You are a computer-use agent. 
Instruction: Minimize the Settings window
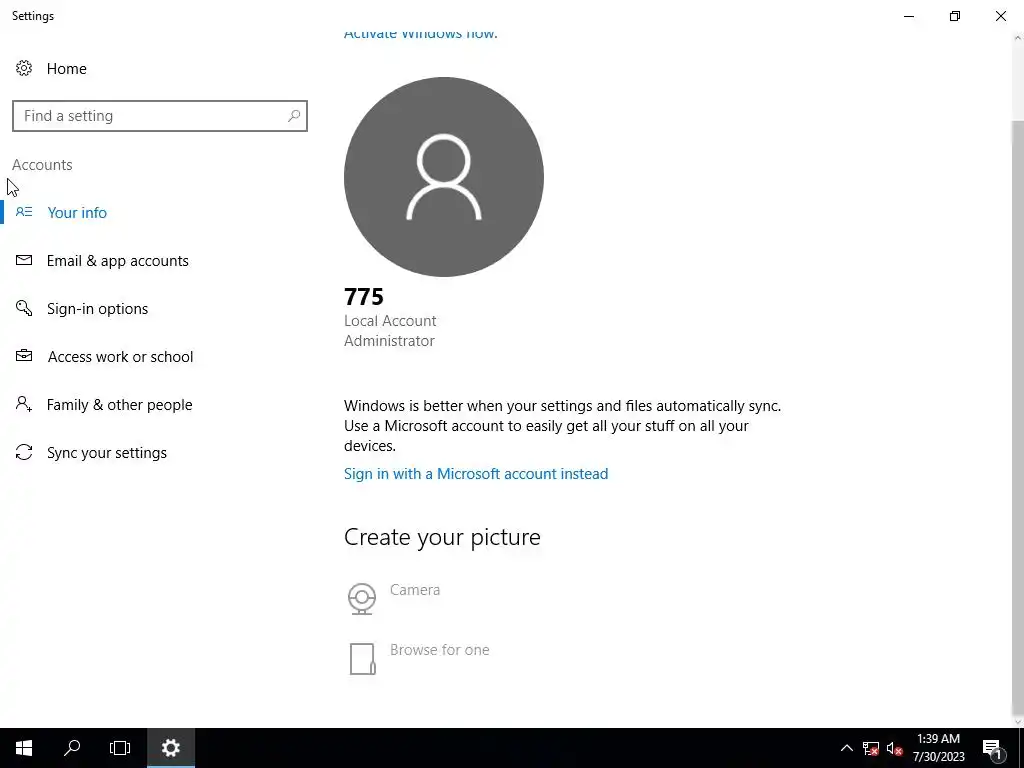tap(909, 16)
